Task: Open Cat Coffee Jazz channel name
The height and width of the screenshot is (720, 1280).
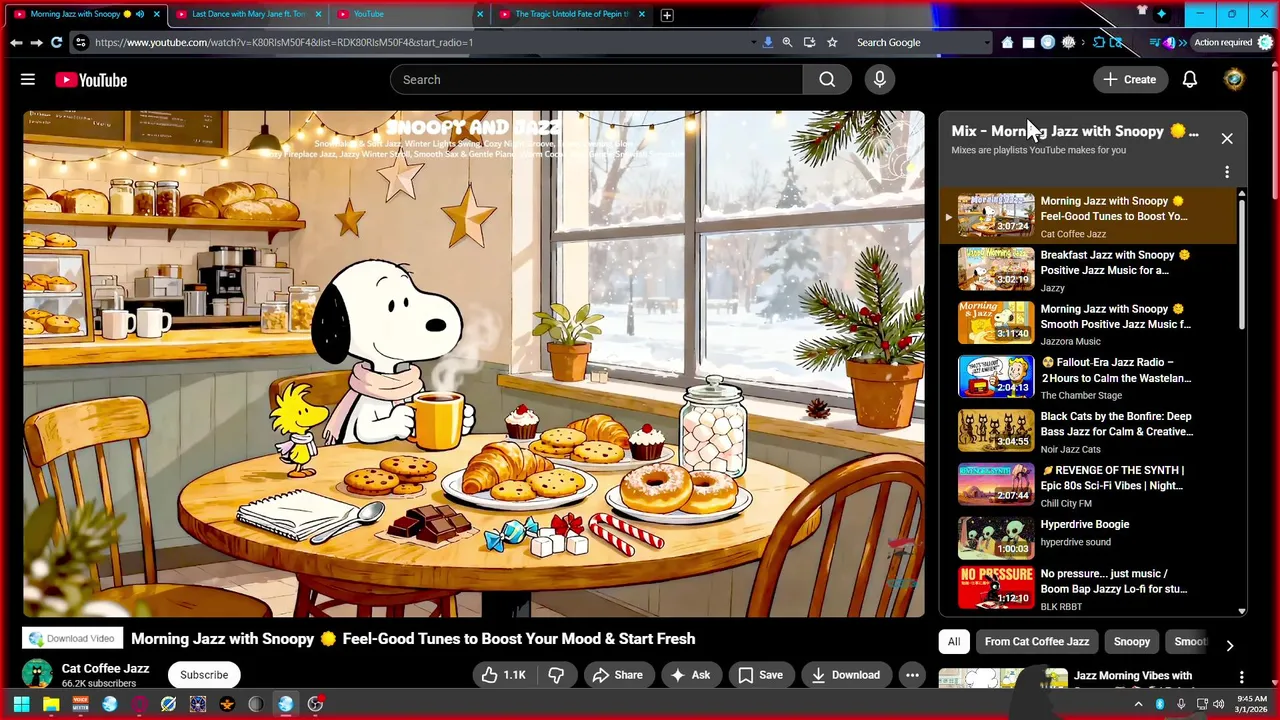Action: pyautogui.click(x=105, y=668)
